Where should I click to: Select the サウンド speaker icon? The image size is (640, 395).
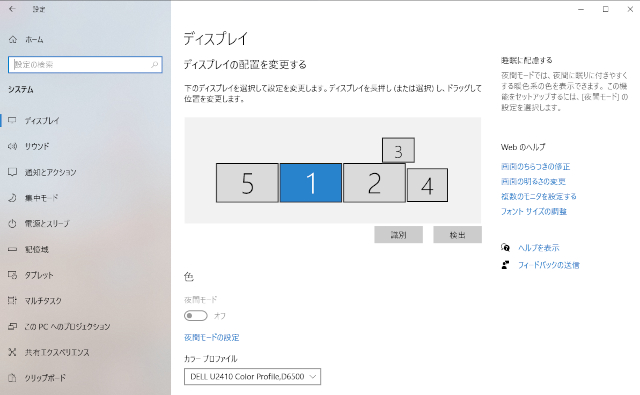pyautogui.click(x=12, y=146)
